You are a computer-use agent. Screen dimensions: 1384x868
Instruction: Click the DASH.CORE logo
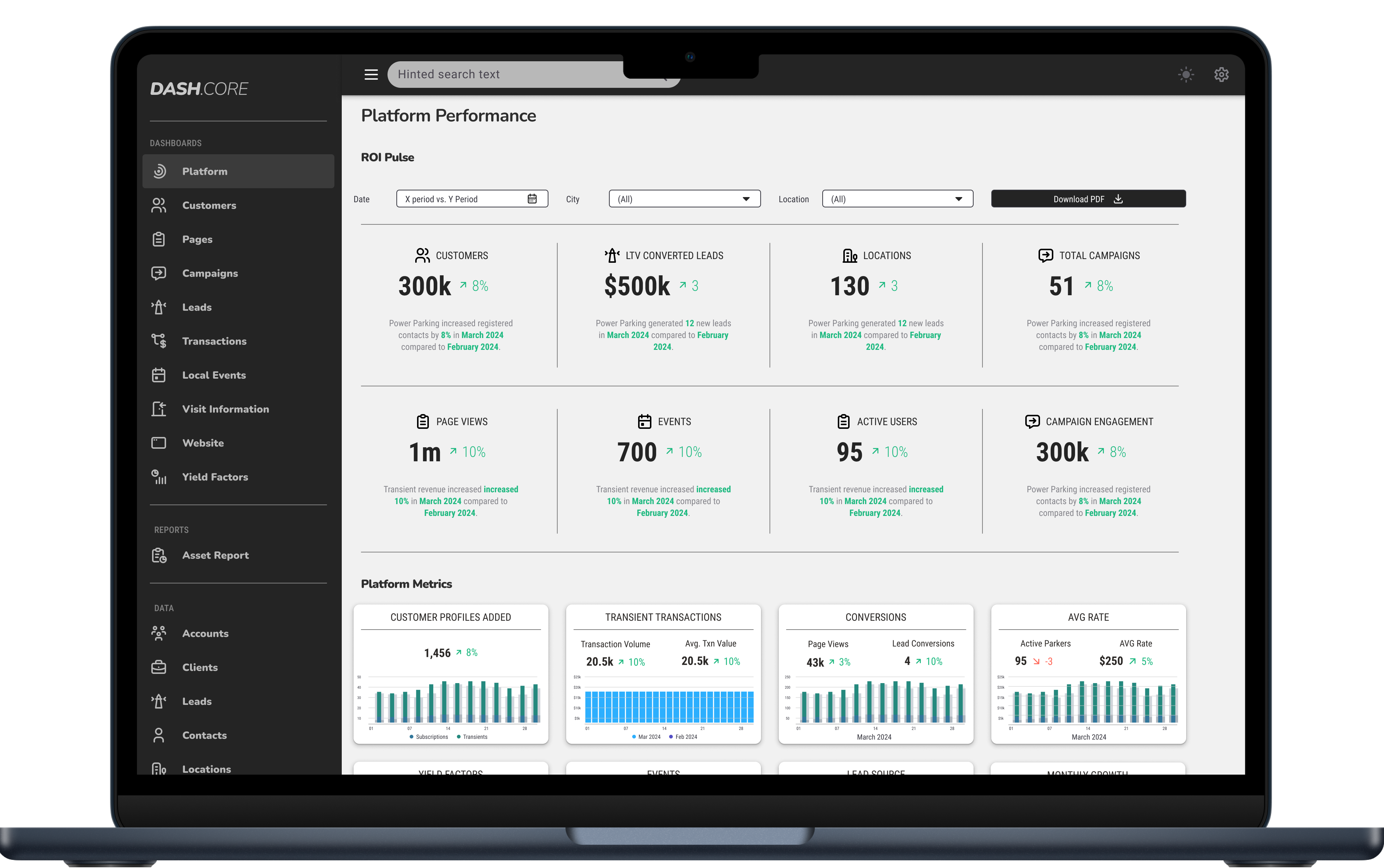(x=199, y=89)
